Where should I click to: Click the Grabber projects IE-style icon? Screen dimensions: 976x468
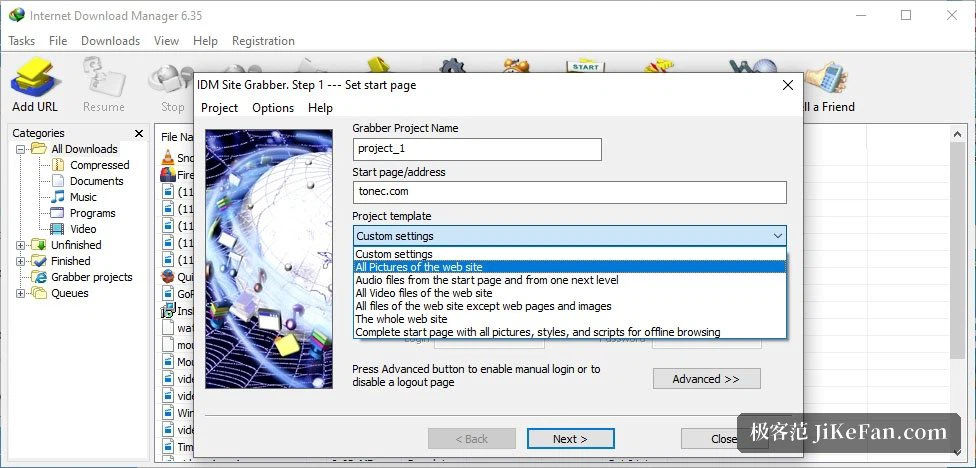pyautogui.click(x=39, y=277)
